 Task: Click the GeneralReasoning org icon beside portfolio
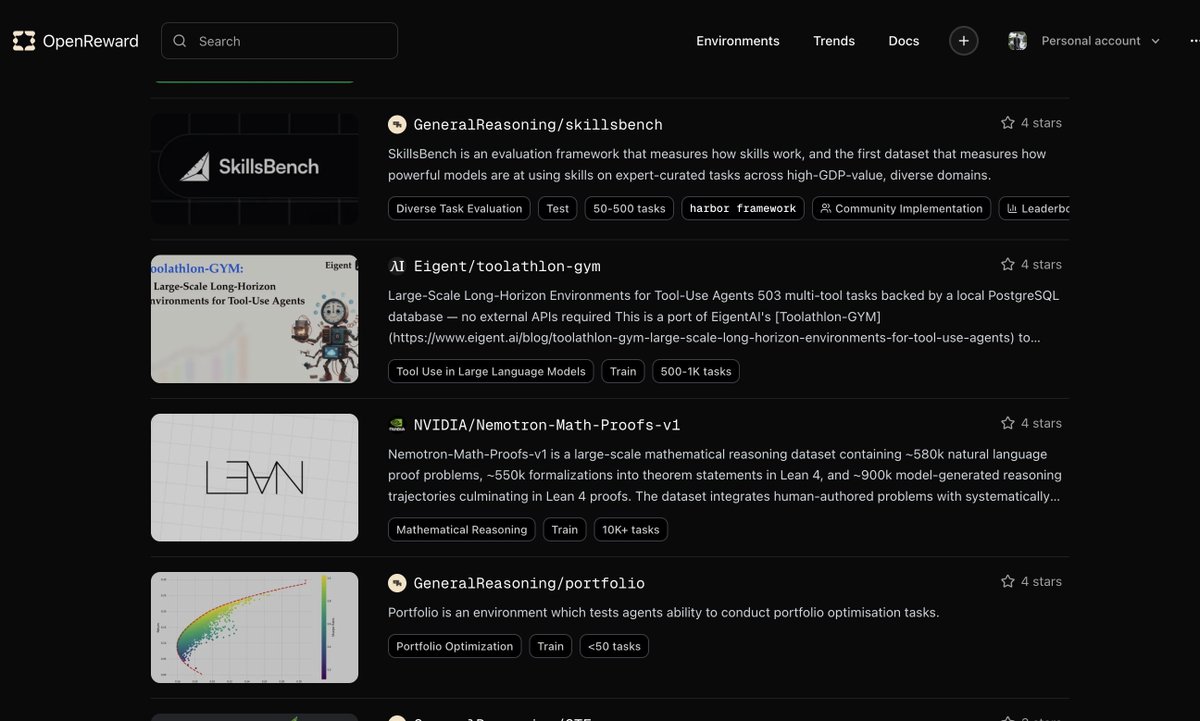(x=397, y=583)
